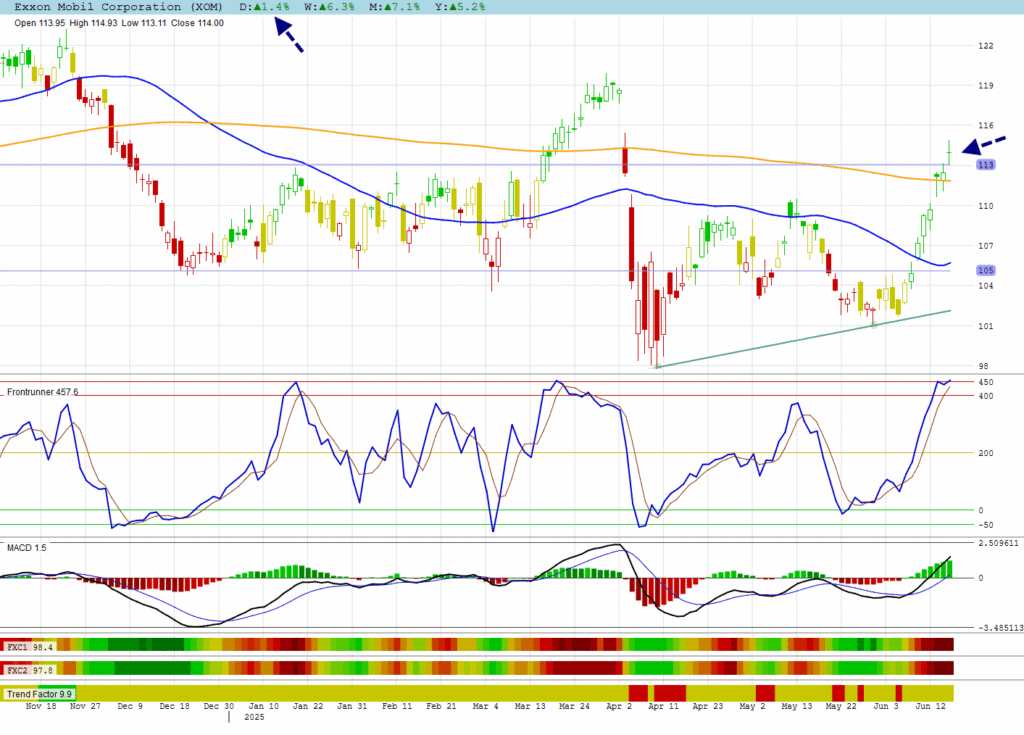Select the daily change D: 1.4% value
This screenshot has width=1024, height=735.
(x=264, y=7)
